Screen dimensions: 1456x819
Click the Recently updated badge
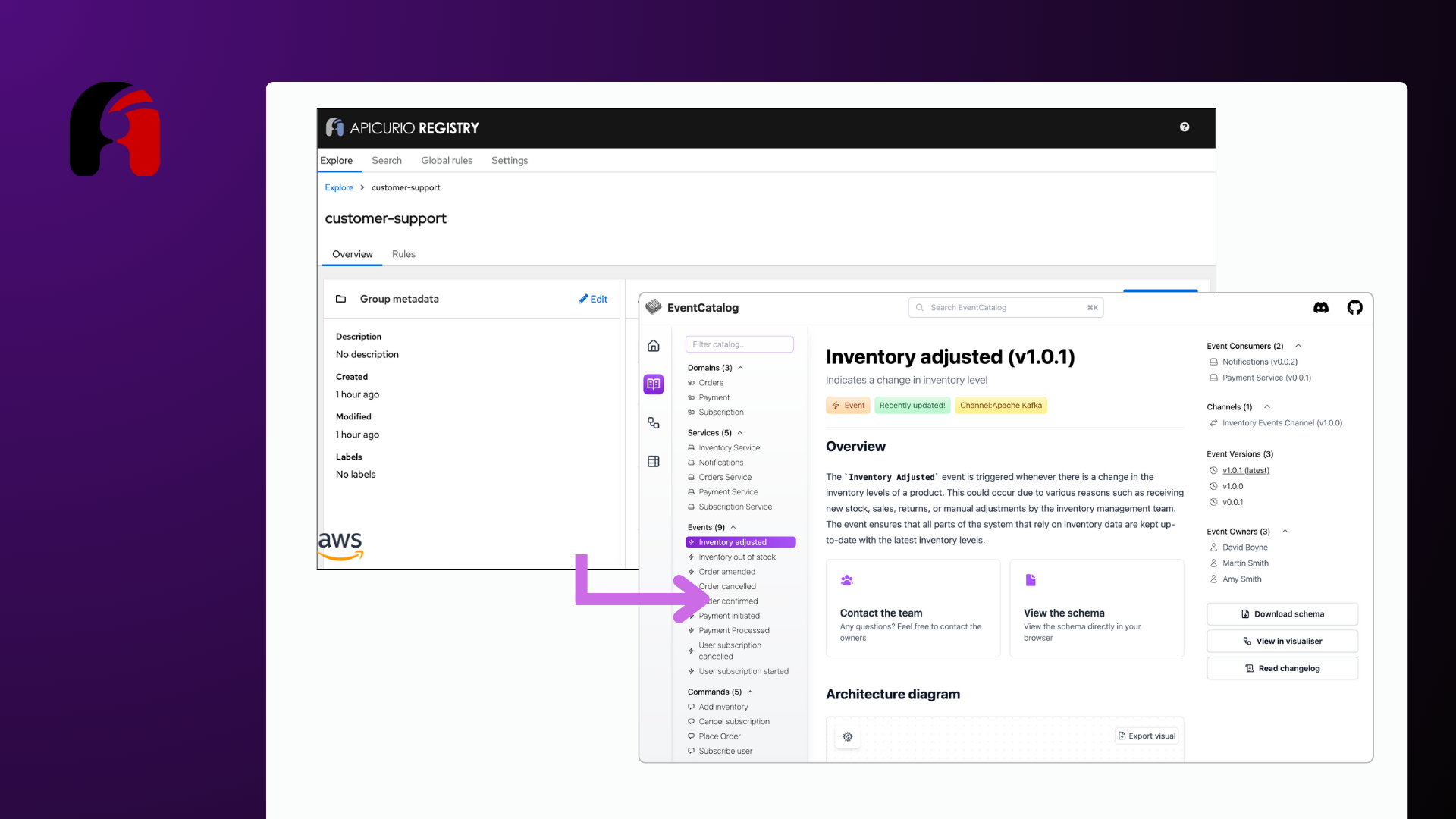(x=912, y=405)
